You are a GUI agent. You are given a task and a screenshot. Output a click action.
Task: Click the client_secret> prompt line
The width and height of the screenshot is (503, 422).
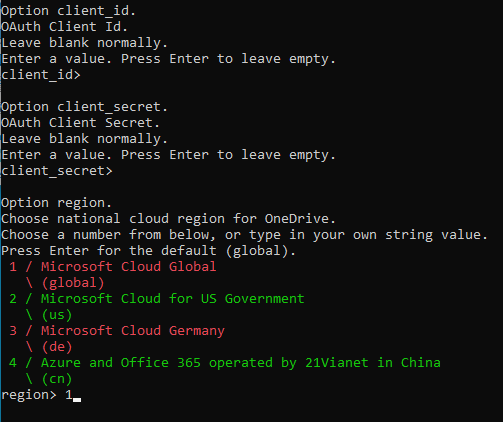[57, 171]
